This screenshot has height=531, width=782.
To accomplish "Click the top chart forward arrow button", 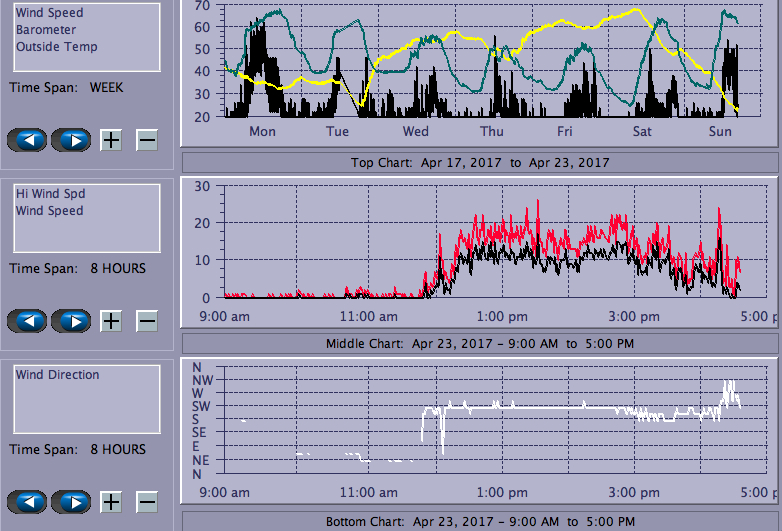I will pos(71,139).
